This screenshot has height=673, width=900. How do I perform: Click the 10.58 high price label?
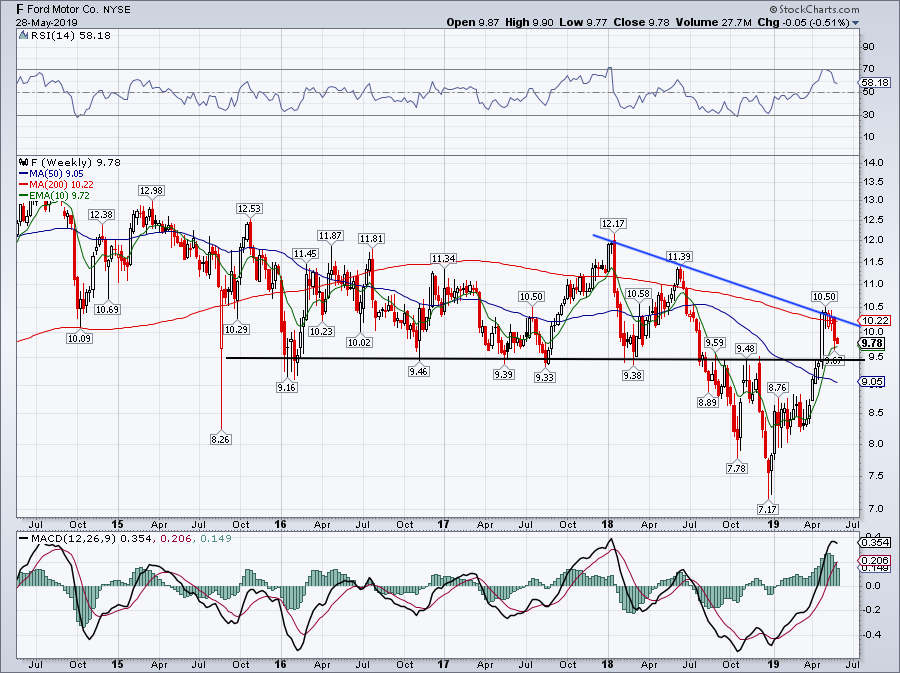tap(638, 294)
